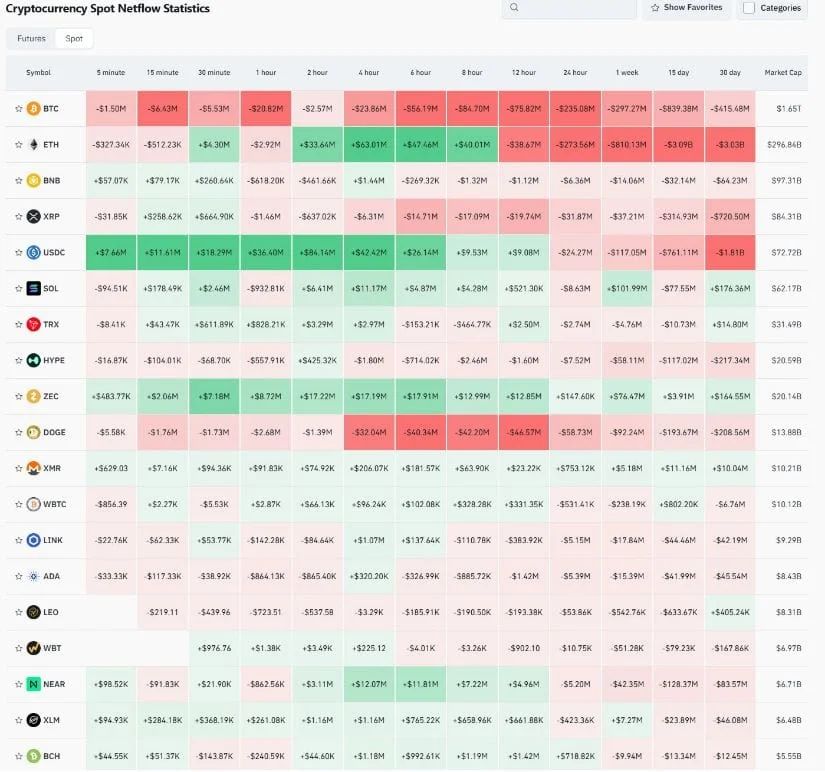Image resolution: width=825 pixels, height=772 pixels.
Task: Click the WBT coin icon
Action: pyautogui.click(x=33, y=648)
